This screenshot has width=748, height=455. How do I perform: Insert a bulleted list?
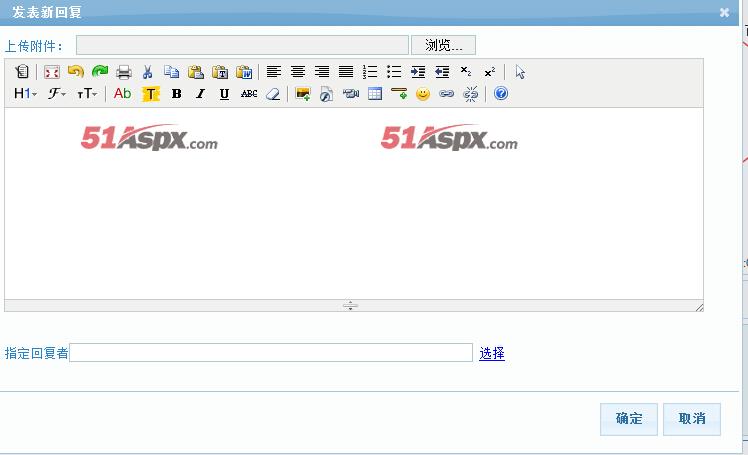(394, 72)
